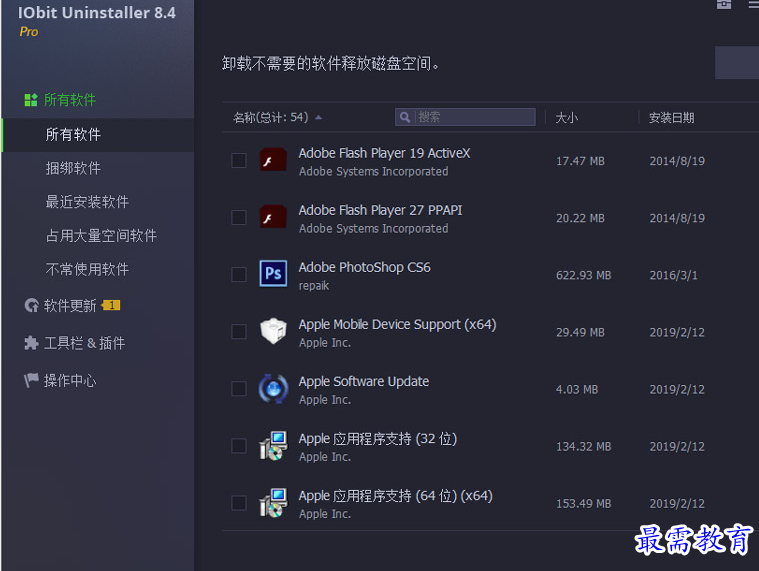
Task: Click the 153.49 MB size value
Action: pyautogui.click(x=583, y=504)
